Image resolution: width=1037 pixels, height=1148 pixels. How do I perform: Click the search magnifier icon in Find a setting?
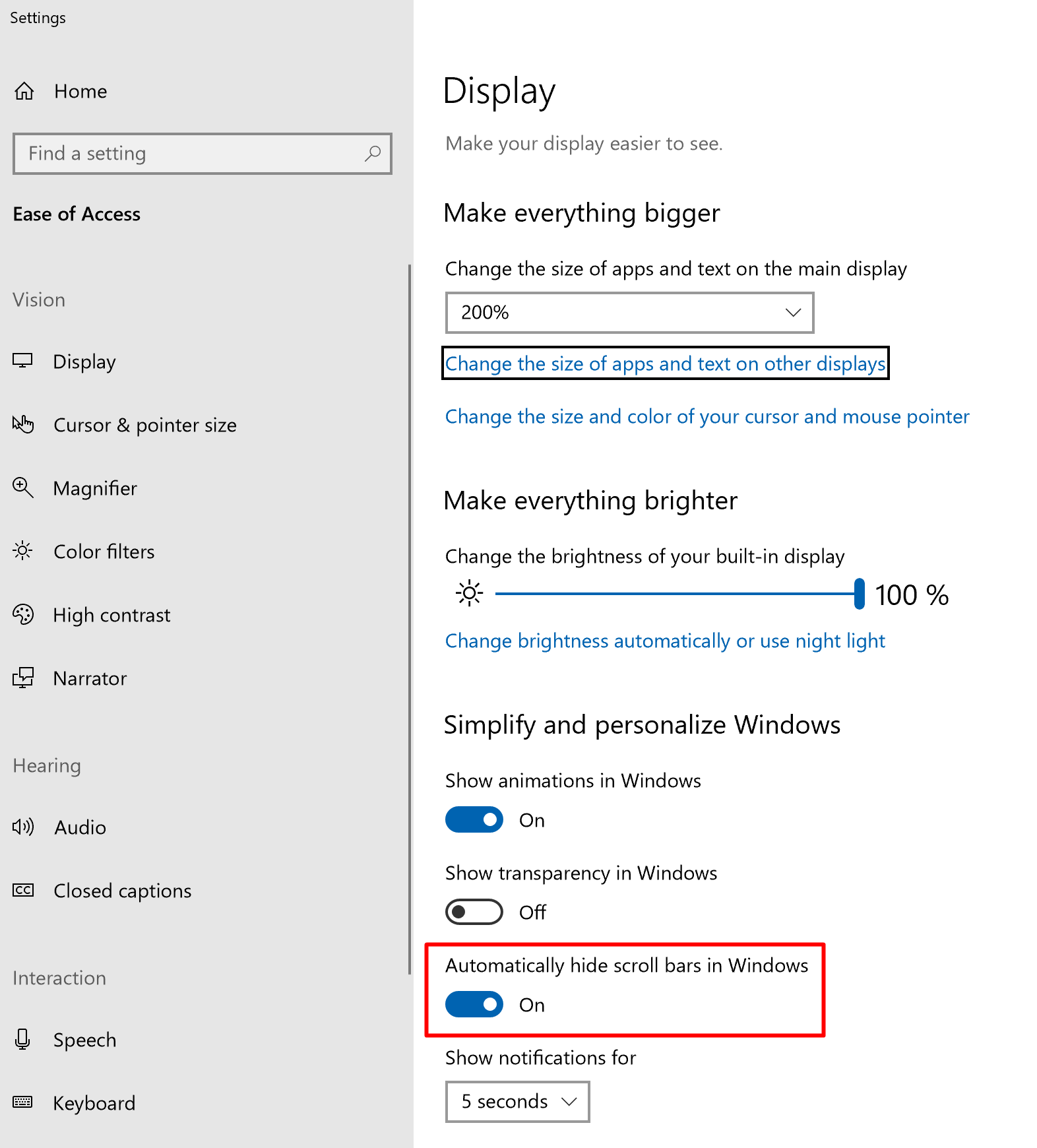click(x=373, y=154)
